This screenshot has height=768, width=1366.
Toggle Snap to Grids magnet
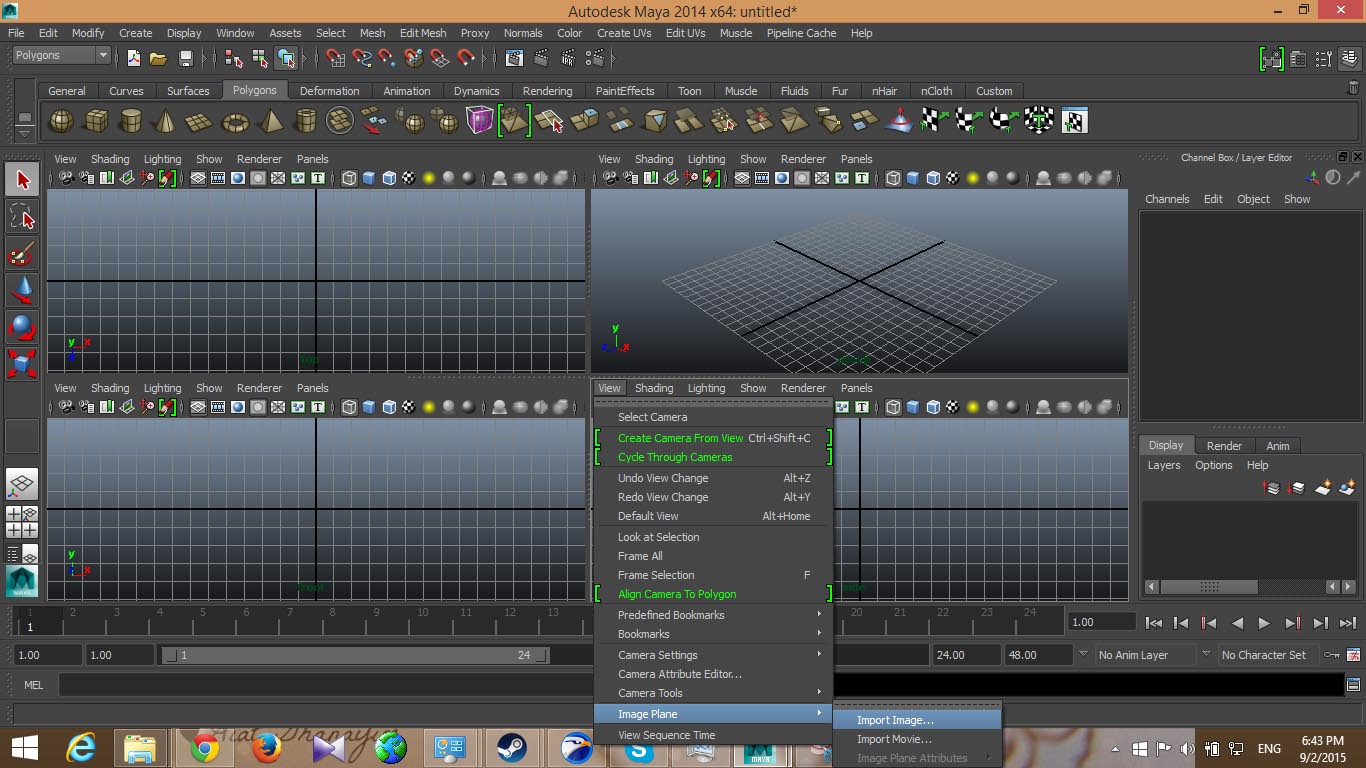click(x=336, y=58)
